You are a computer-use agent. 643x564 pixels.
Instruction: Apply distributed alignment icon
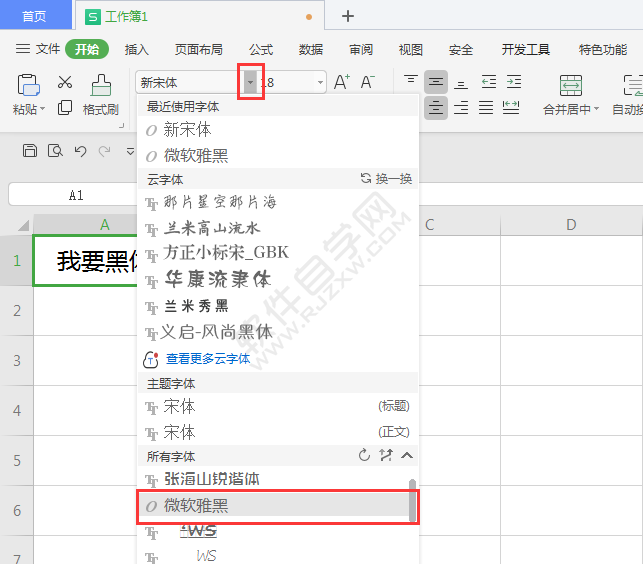point(511,108)
